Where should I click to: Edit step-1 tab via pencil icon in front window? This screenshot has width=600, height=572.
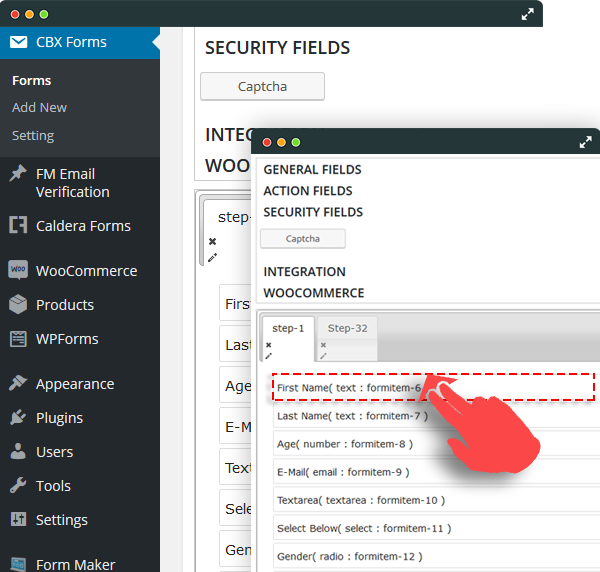coord(269,356)
